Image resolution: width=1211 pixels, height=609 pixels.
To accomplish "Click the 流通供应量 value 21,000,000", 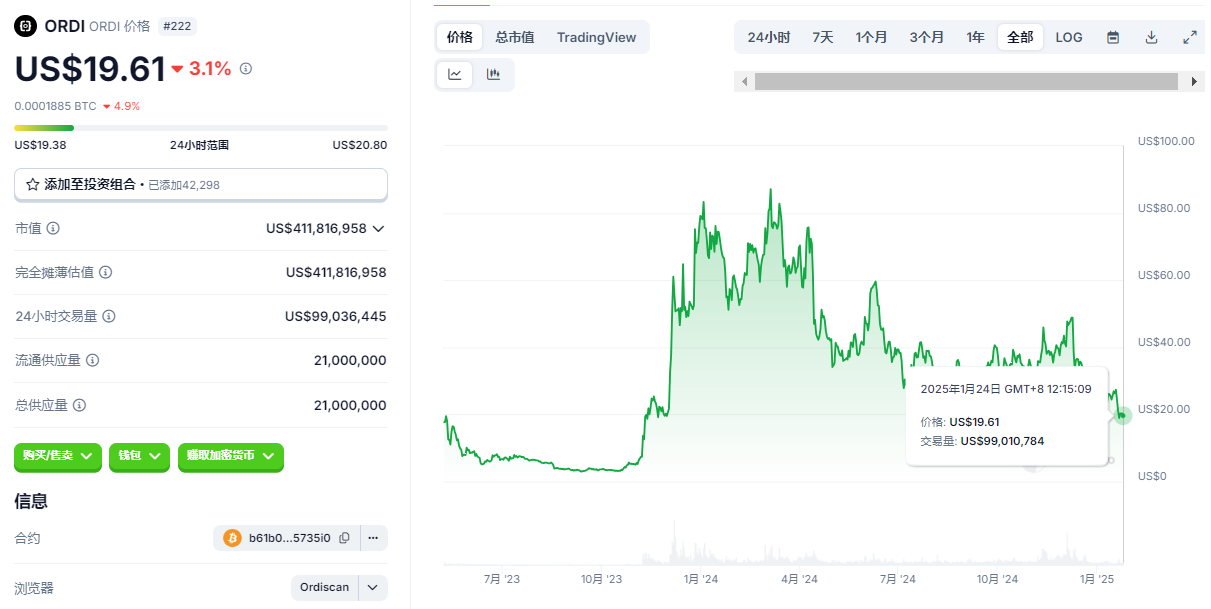I will (350, 360).
